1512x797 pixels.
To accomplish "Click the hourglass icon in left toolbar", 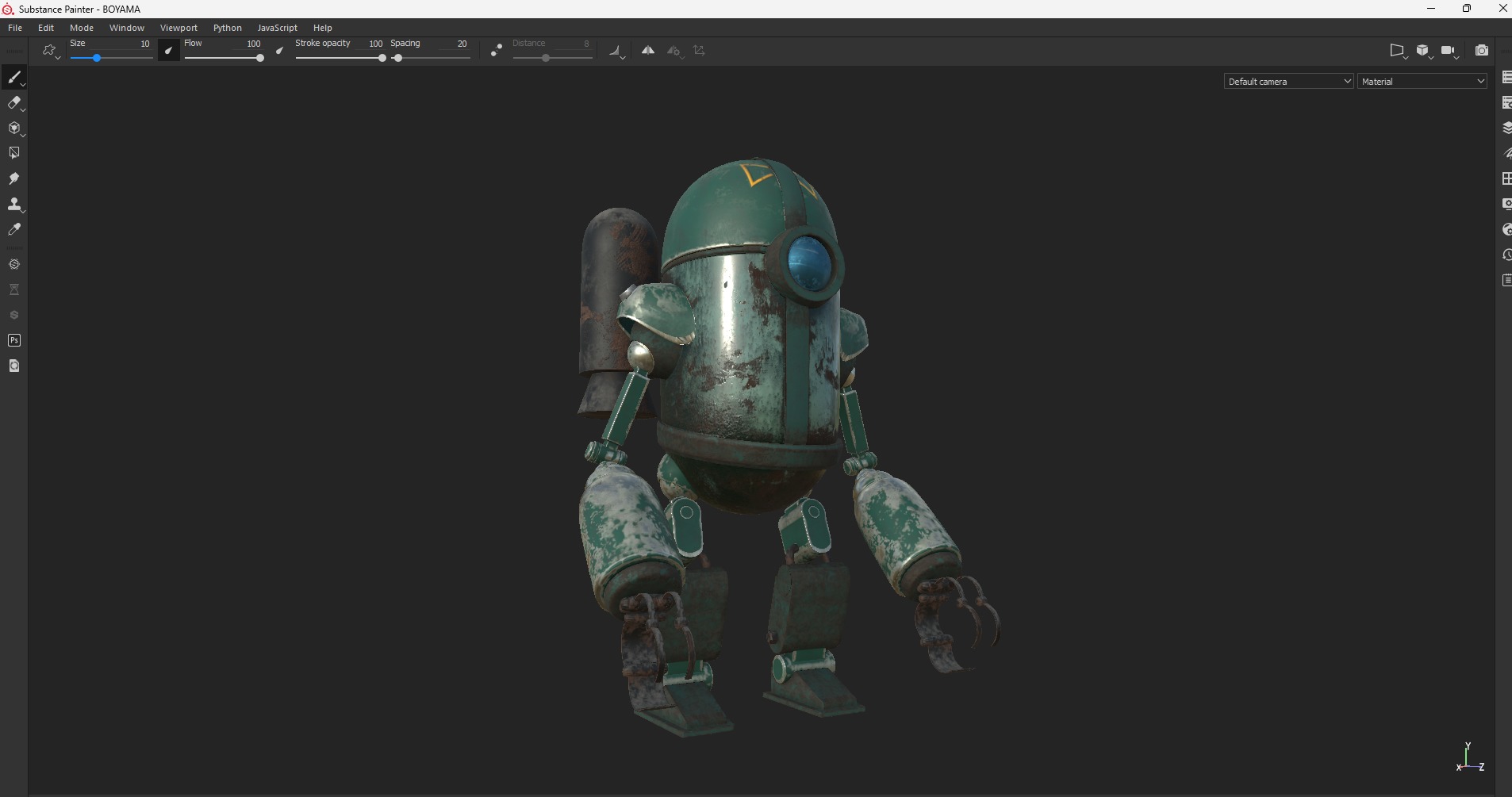I will tap(13, 289).
